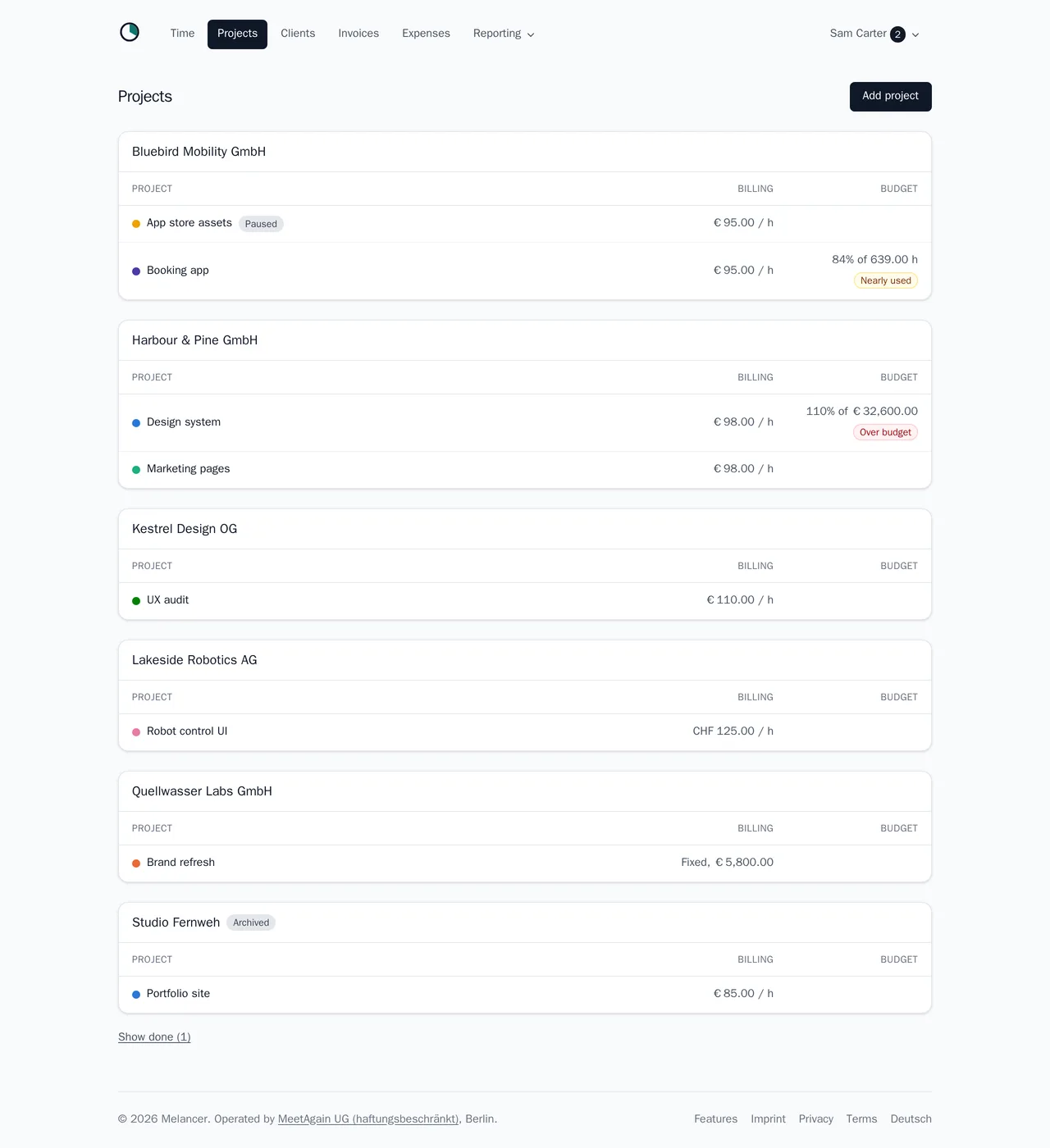
Task: Click the Add project button
Action: (x=890, y=97)
